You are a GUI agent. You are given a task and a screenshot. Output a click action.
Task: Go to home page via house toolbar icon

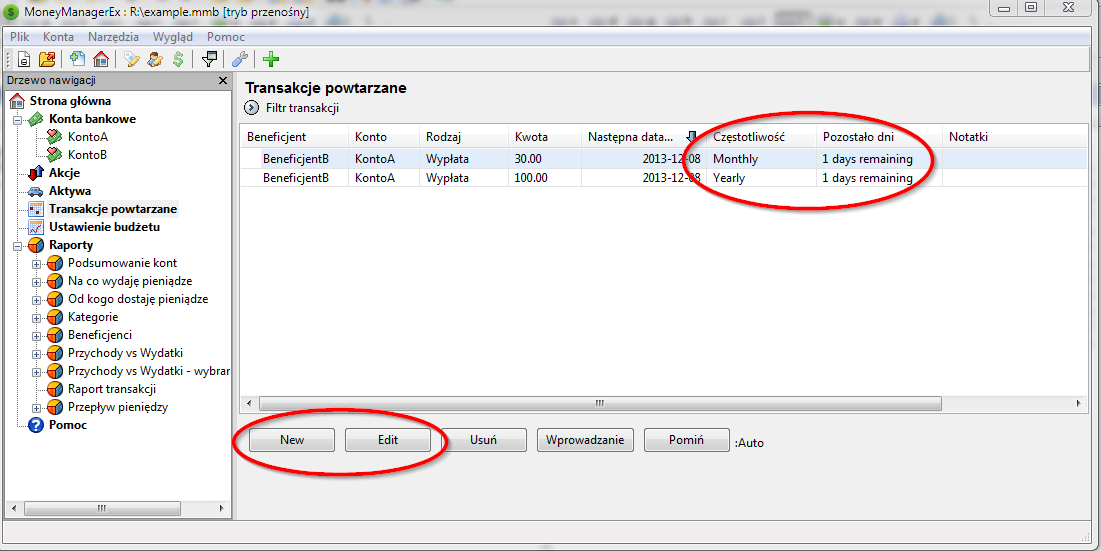(x=100, y=59)
